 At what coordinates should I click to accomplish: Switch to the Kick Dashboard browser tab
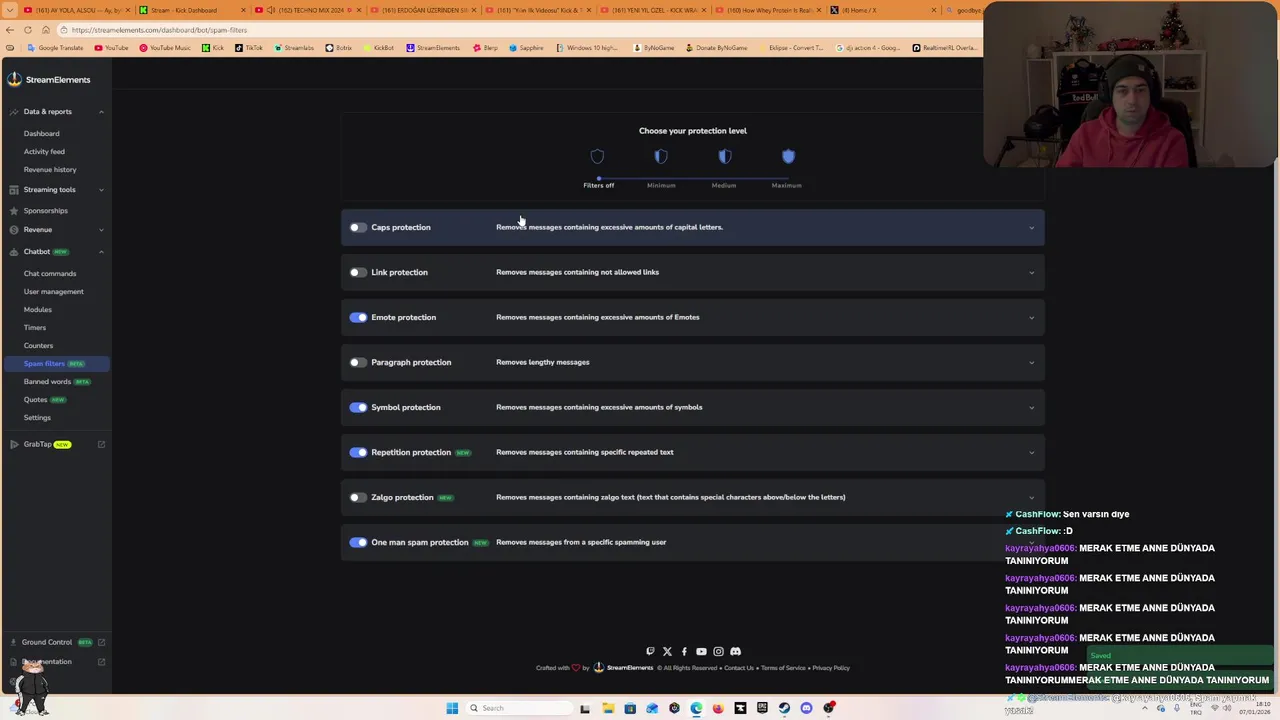[x=190, y=10]
